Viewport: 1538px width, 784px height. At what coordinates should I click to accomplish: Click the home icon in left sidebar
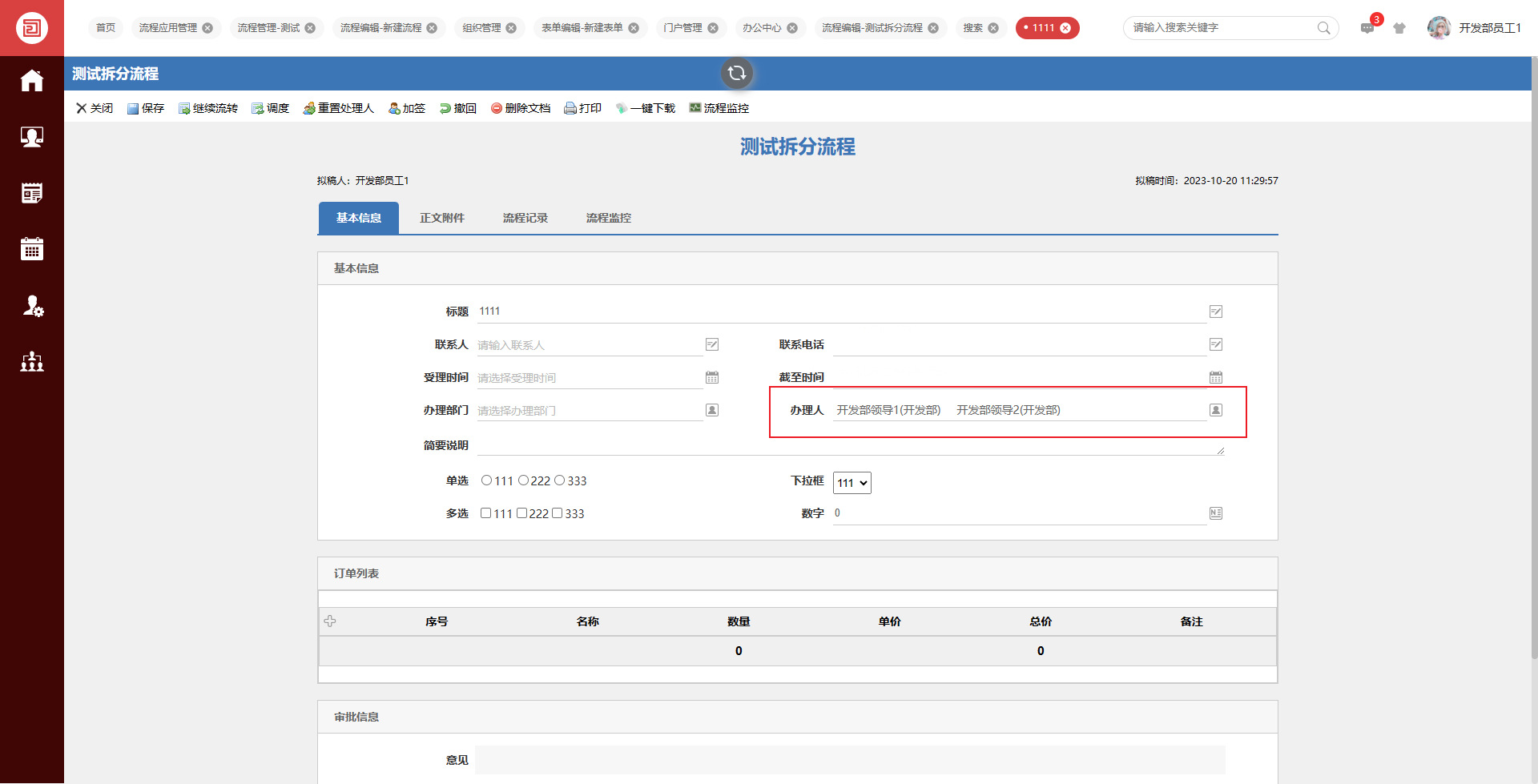coord(31,81)
